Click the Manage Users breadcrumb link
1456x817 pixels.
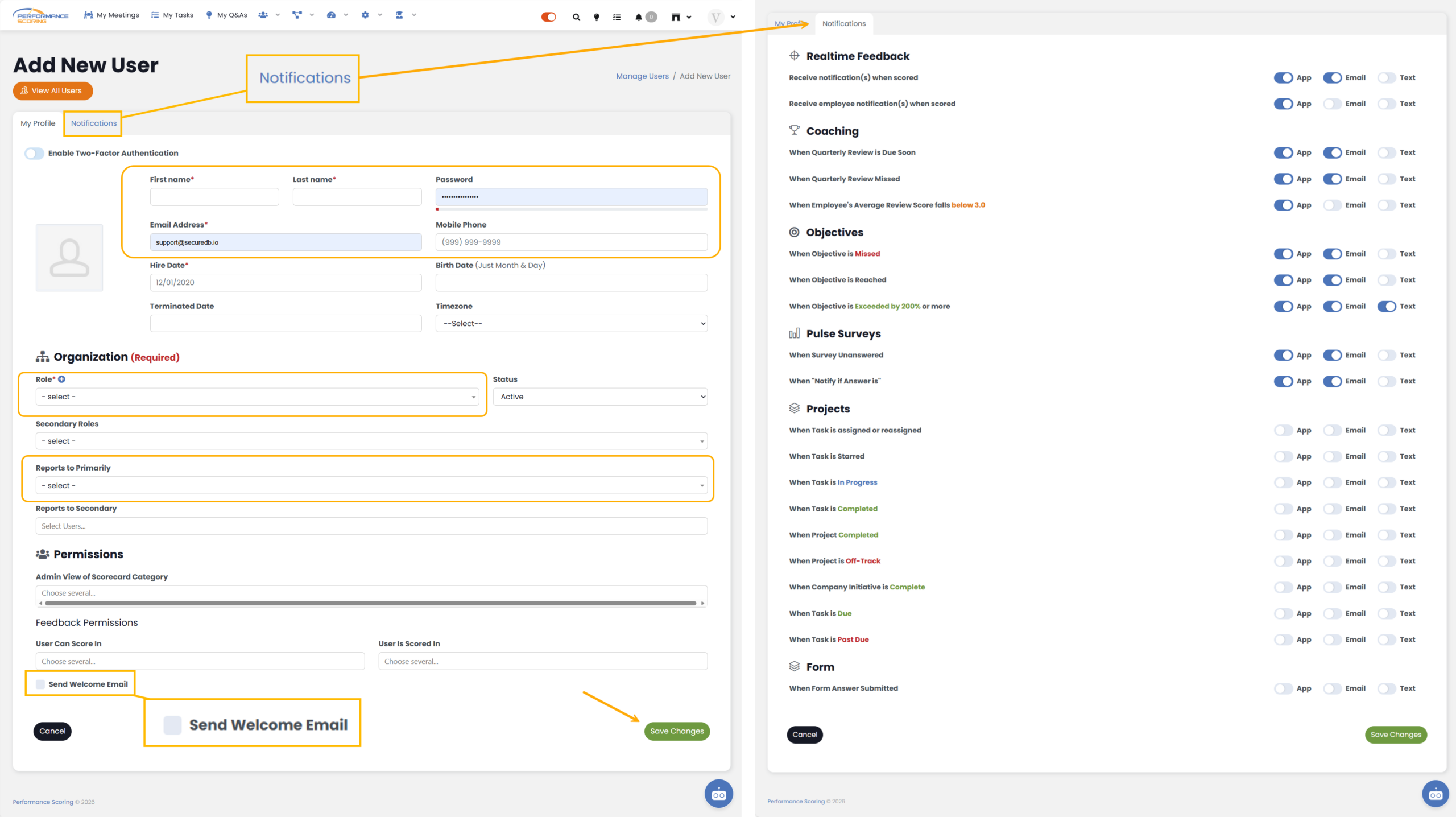tap(642, 76)
